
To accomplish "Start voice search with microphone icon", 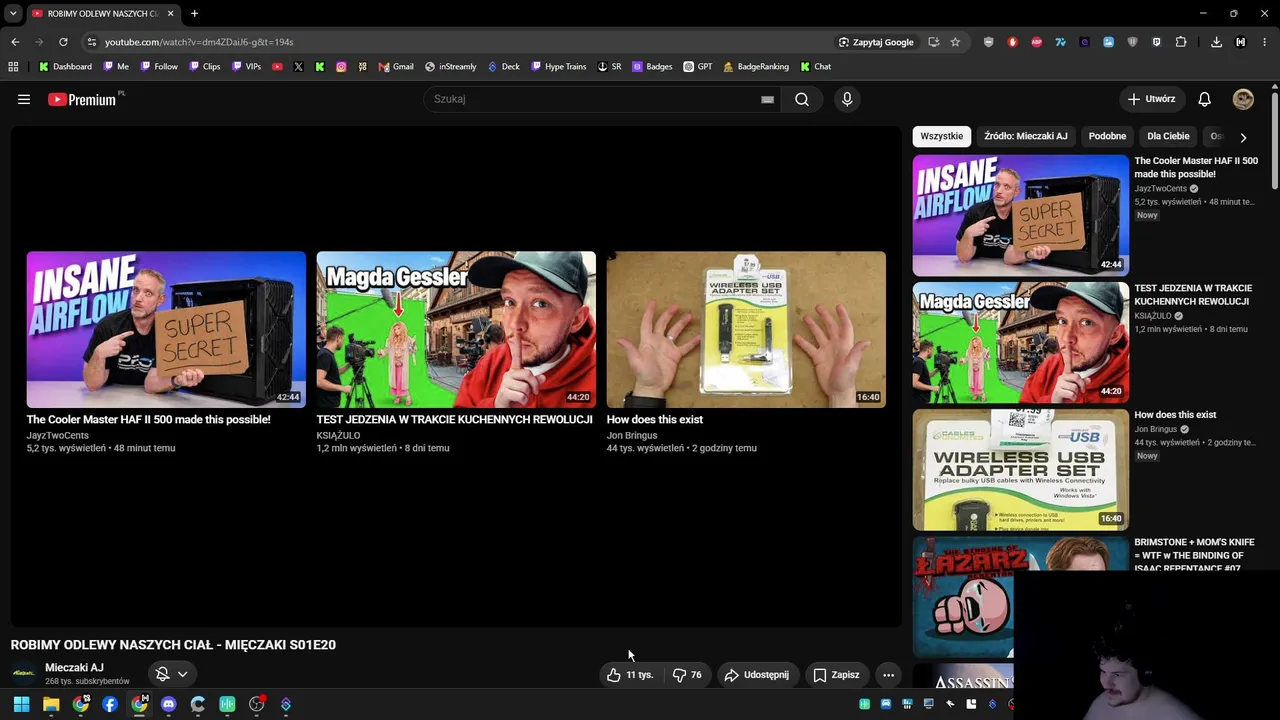I will [847, 99].
